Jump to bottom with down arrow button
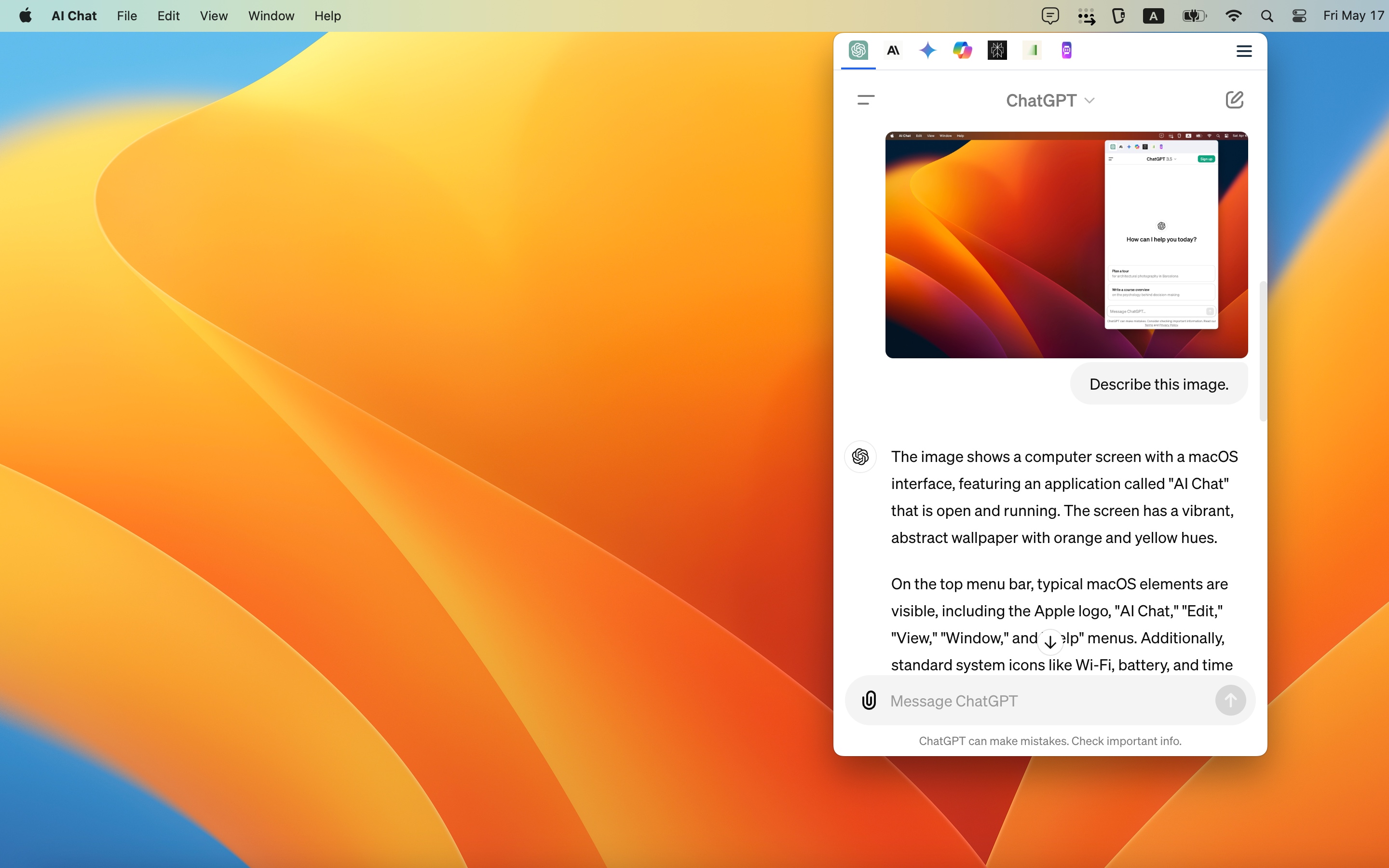Image resolution: width=1389 pixels, height=868 pixels. (1050, 642)
